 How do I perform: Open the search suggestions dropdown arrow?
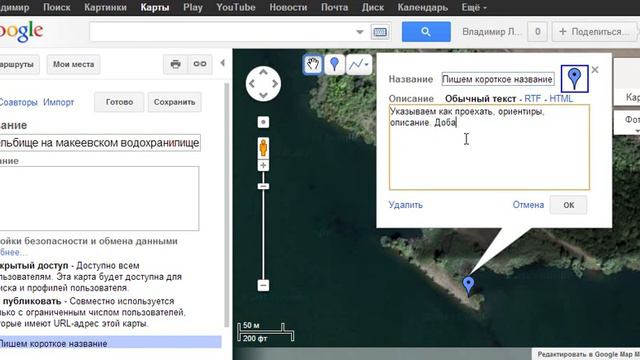point(360,32)
